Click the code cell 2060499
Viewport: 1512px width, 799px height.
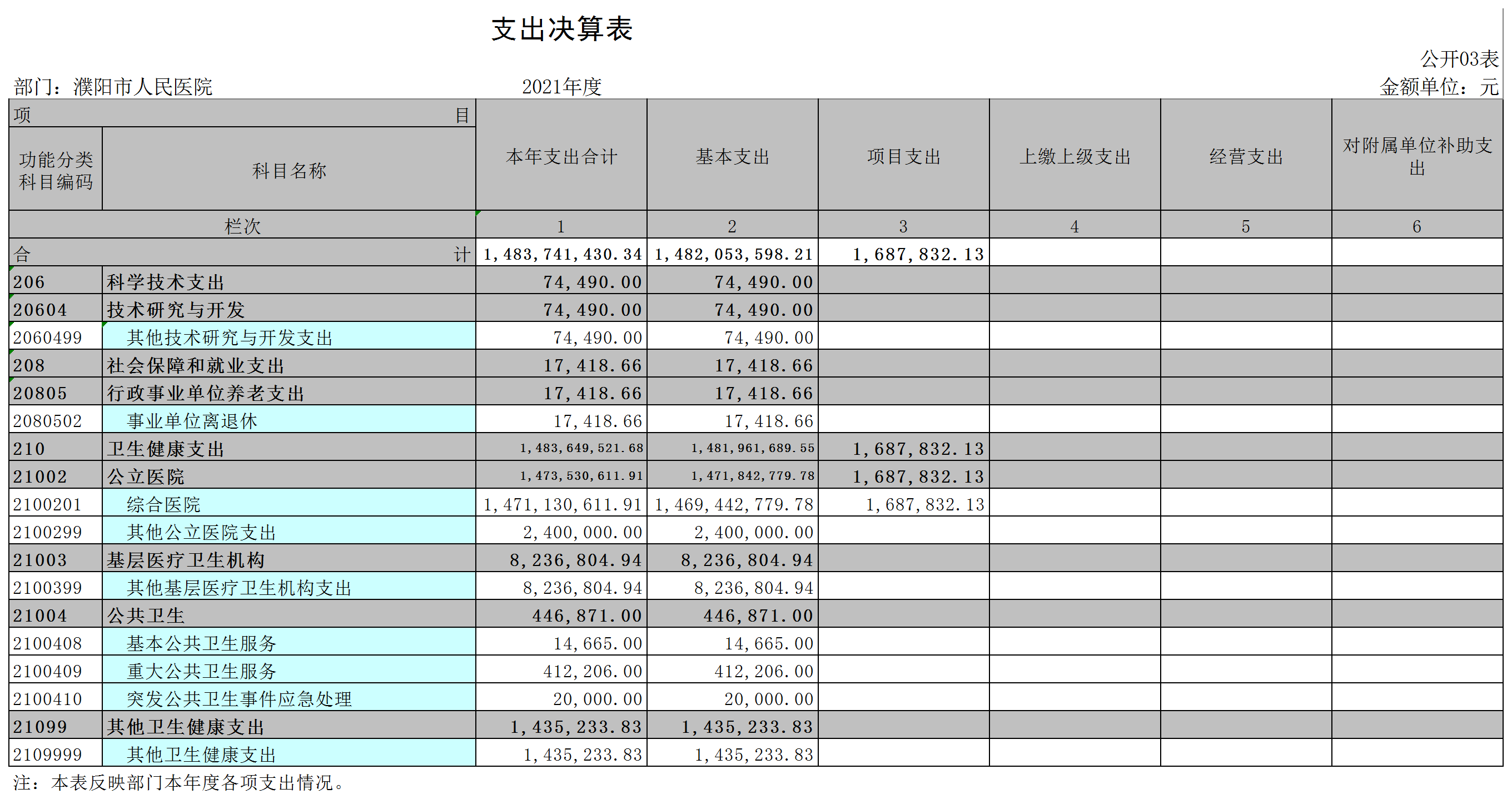[48, 338]
